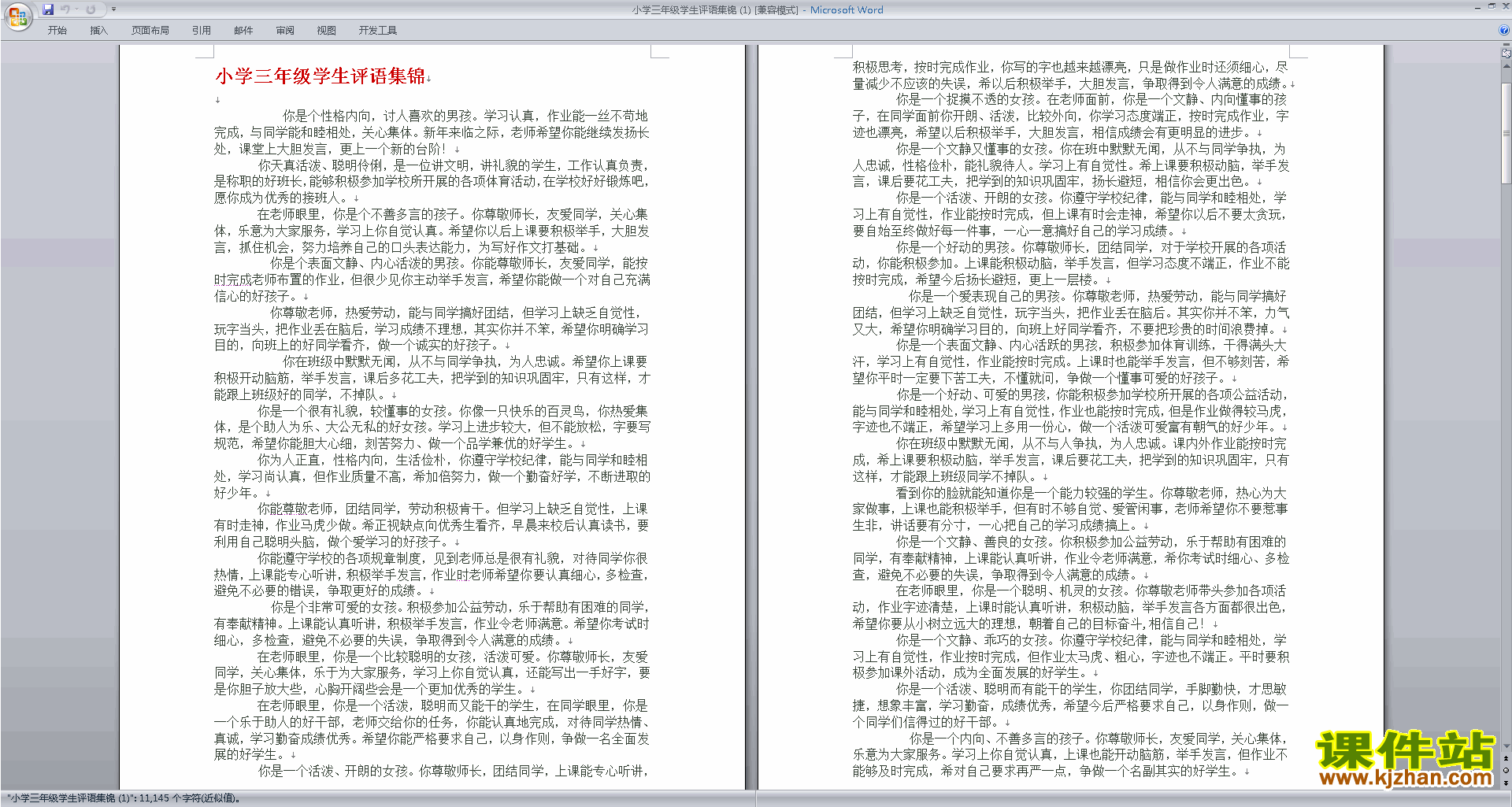The image size is (1512, 807).
Task: Click the line starting 你是个表面文静、内心活泼的男孩
Action: (459, 263)
